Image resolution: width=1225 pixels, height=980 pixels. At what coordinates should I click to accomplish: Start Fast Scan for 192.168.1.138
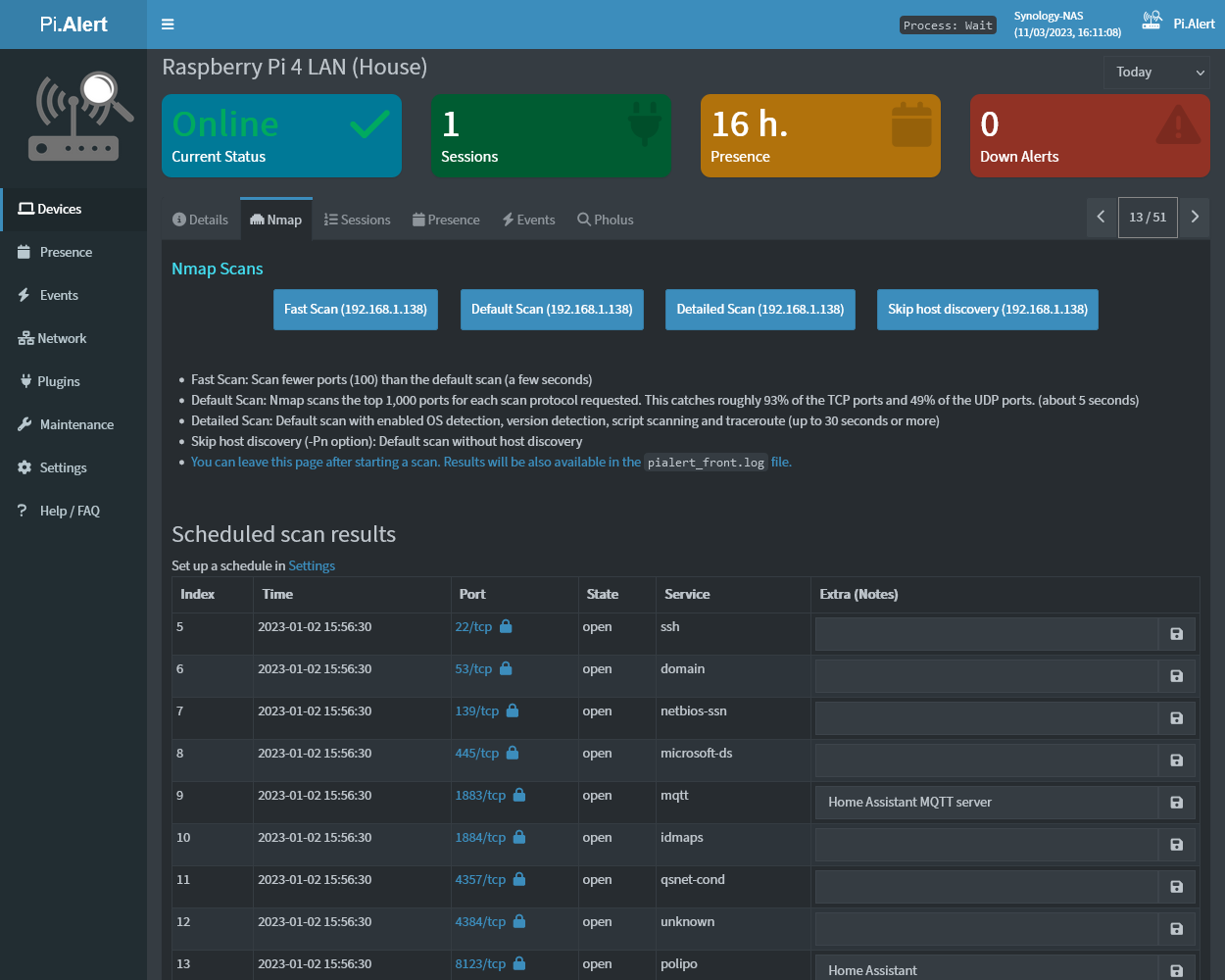click(355, 309)
